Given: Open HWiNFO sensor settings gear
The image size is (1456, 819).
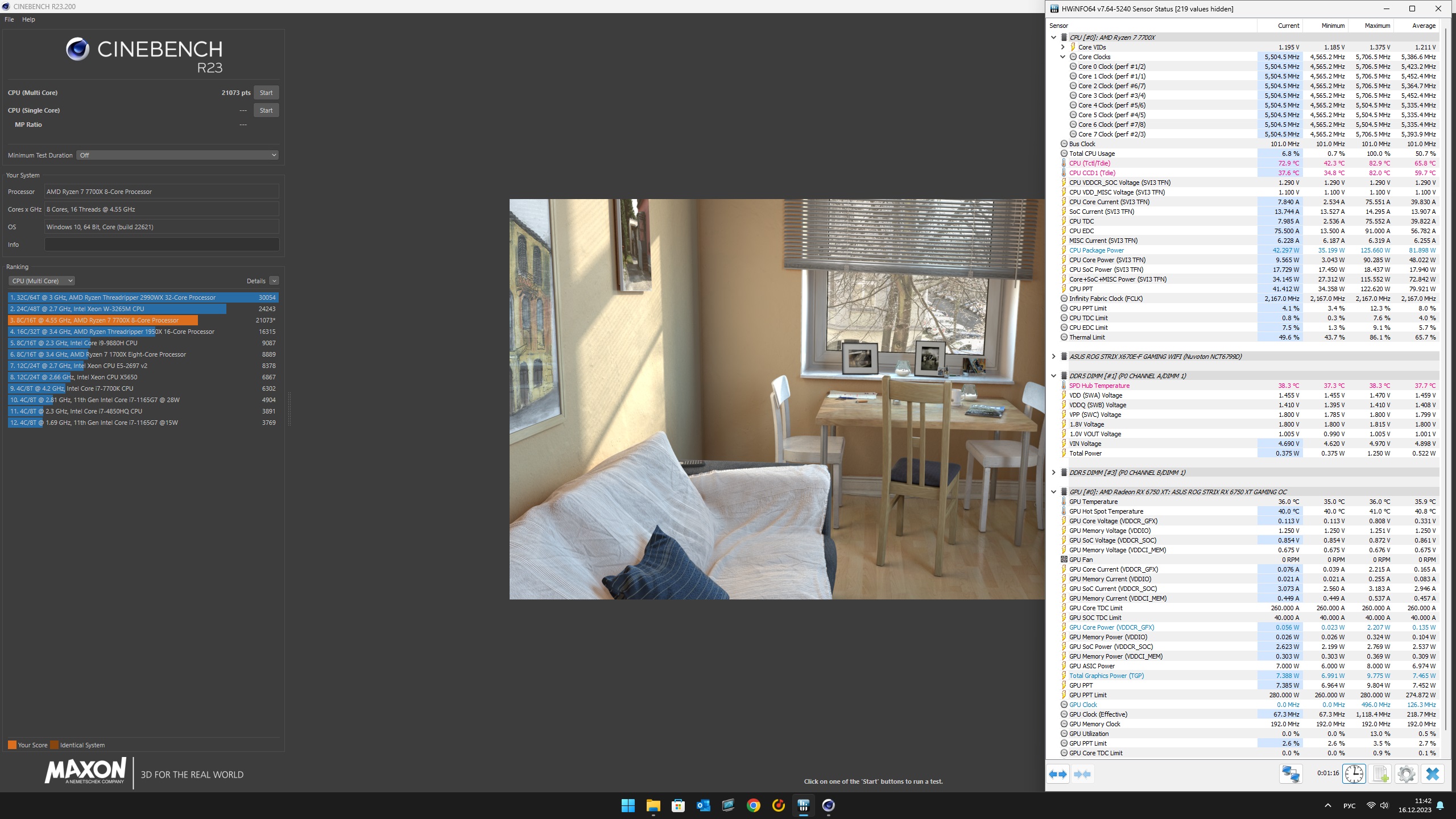Looking at the screenshot, I should (x=1406, y=774).
